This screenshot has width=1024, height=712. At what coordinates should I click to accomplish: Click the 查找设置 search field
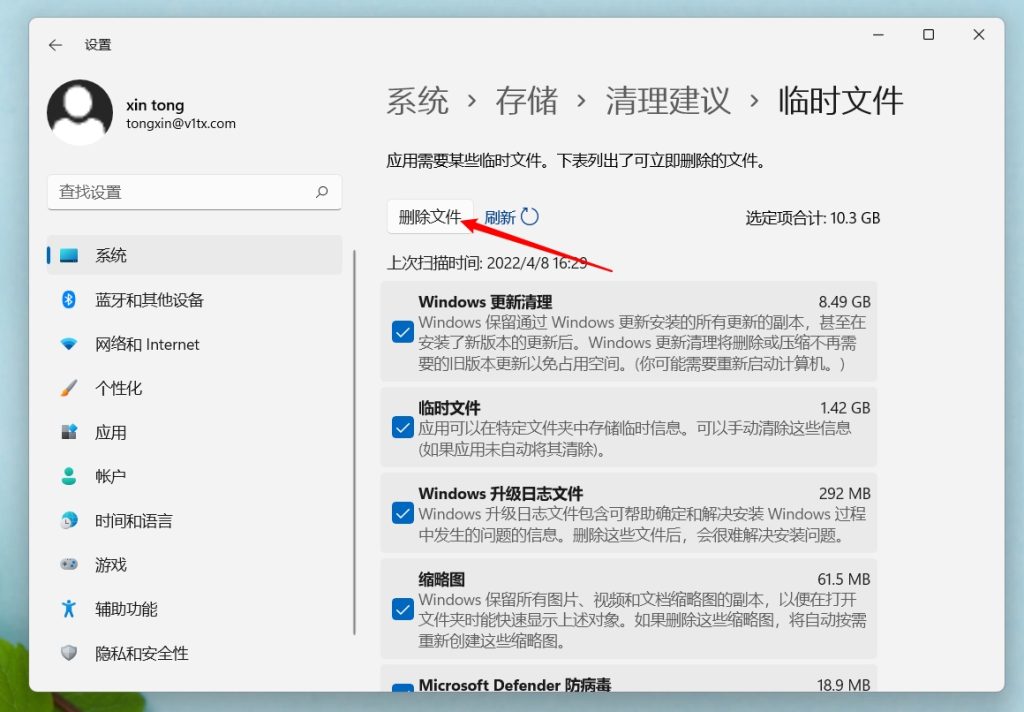180,192
